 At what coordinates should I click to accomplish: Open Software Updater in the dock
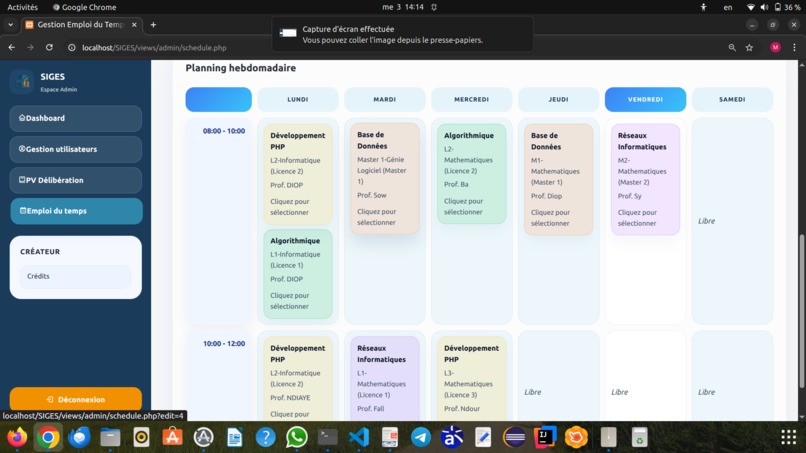pyautogui.click(x=204, y=438)
